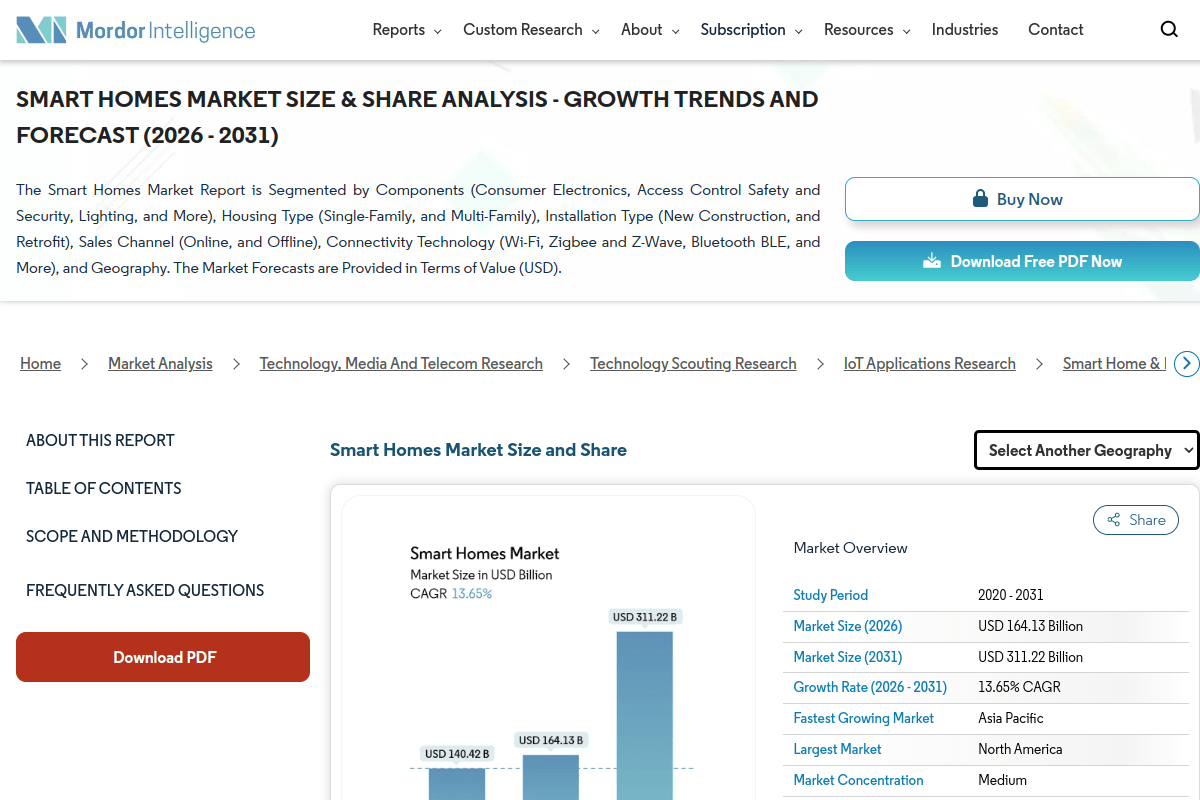Open the Resources menu

pos(859,30)
